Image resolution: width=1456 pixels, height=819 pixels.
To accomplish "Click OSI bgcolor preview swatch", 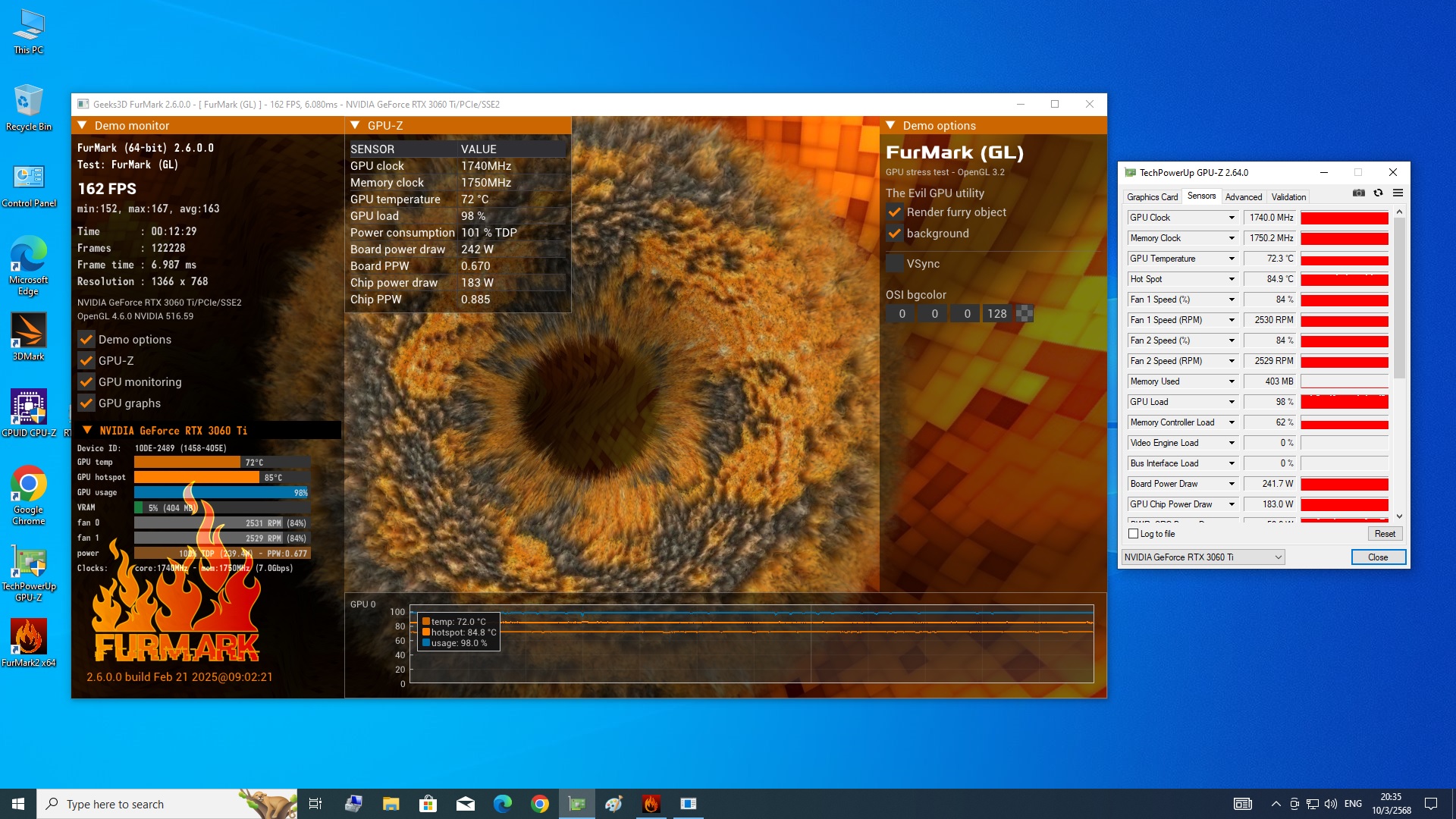I will point(1025,314).
